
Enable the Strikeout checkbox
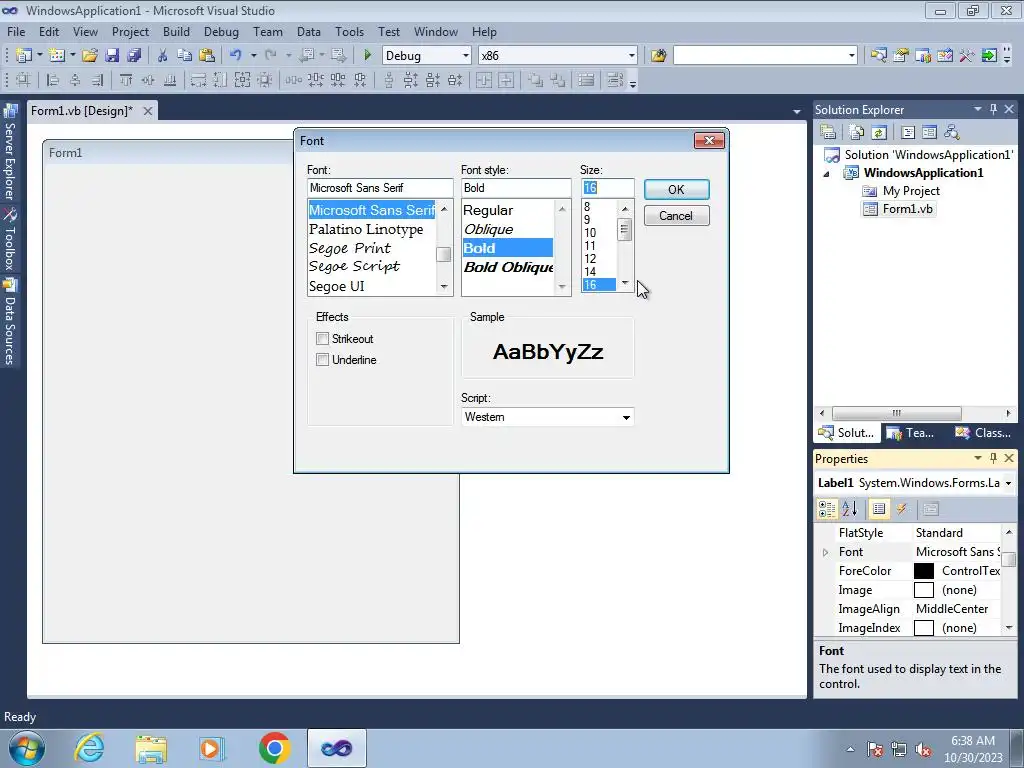tap(322, 338)
